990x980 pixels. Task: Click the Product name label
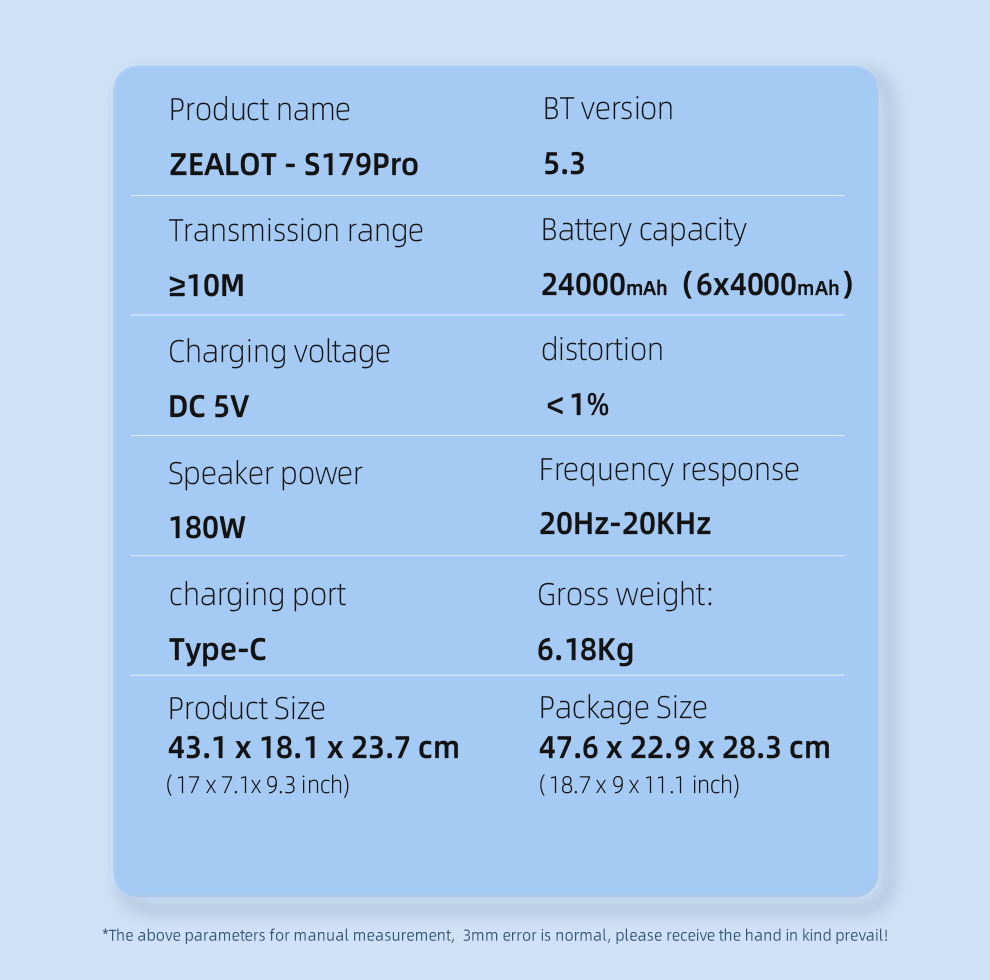(x=259, y=111)
